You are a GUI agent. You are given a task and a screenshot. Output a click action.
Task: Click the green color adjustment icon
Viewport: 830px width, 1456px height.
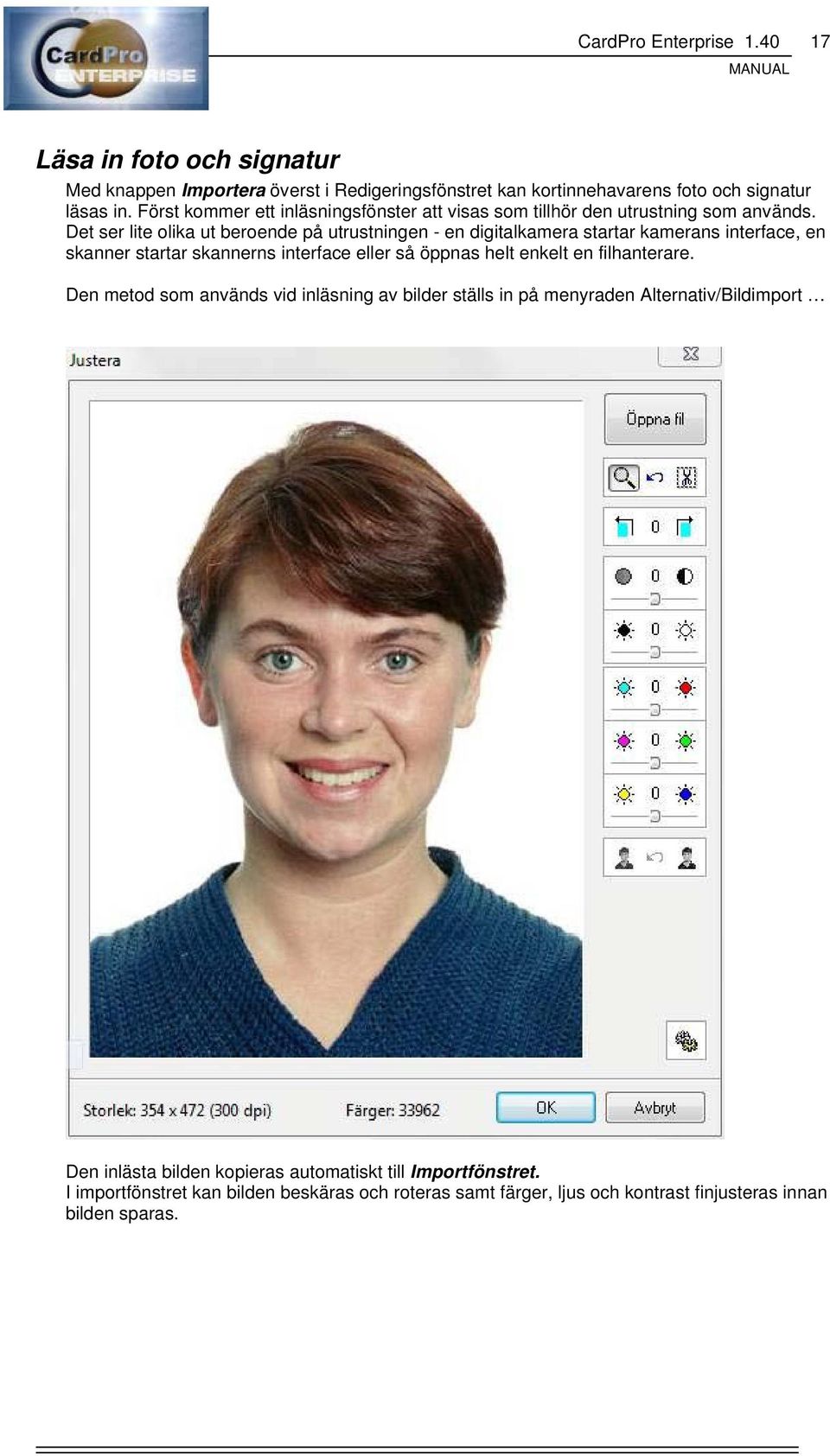click(x=686, y=741)
